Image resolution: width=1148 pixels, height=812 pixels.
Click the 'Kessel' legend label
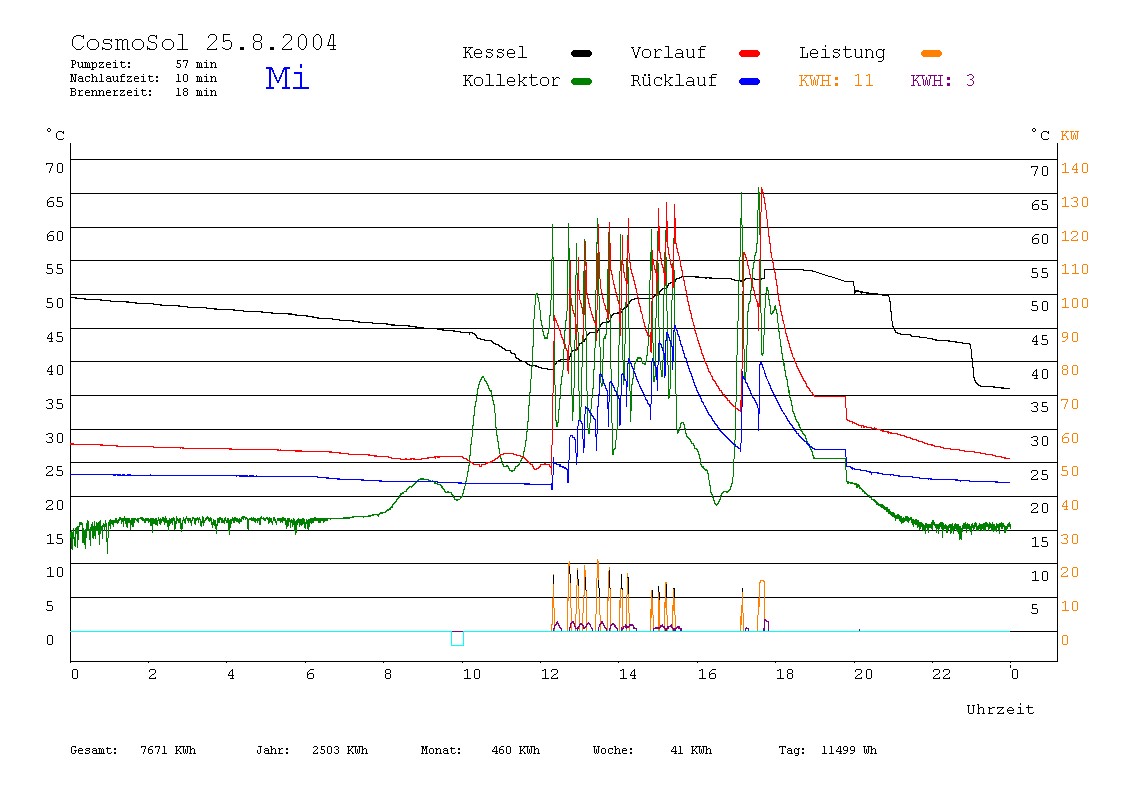pos(494,53)
